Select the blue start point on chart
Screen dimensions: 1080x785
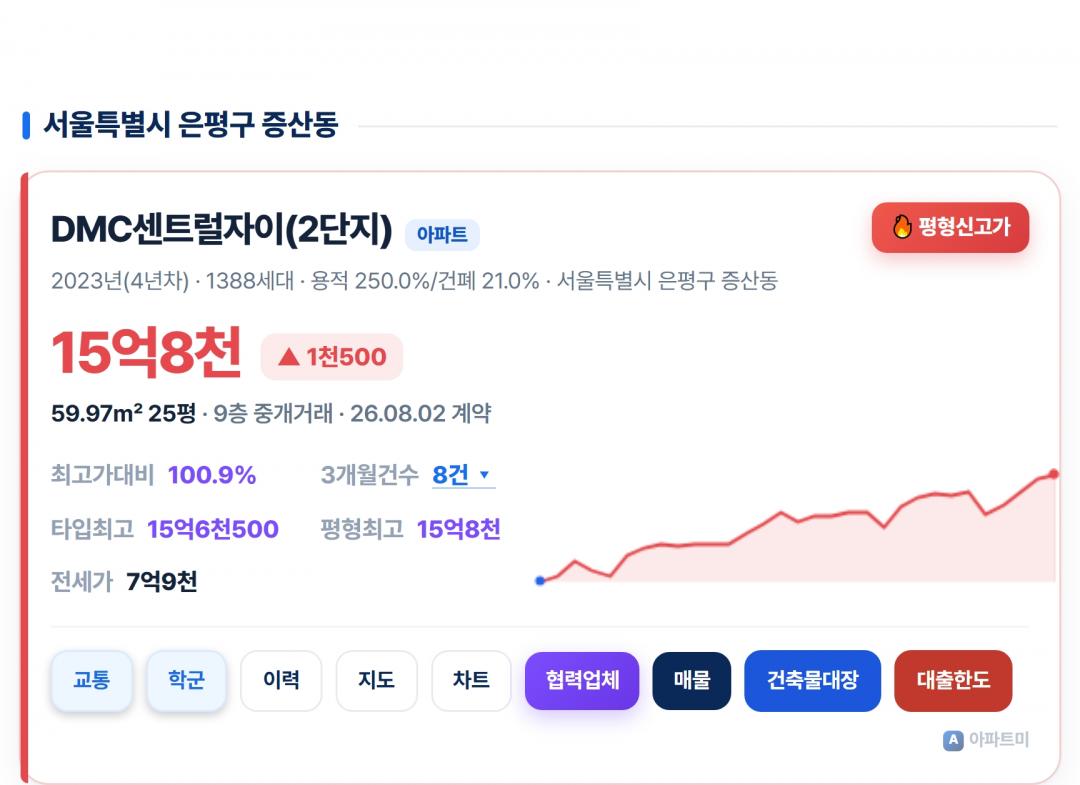pos(540,580)
